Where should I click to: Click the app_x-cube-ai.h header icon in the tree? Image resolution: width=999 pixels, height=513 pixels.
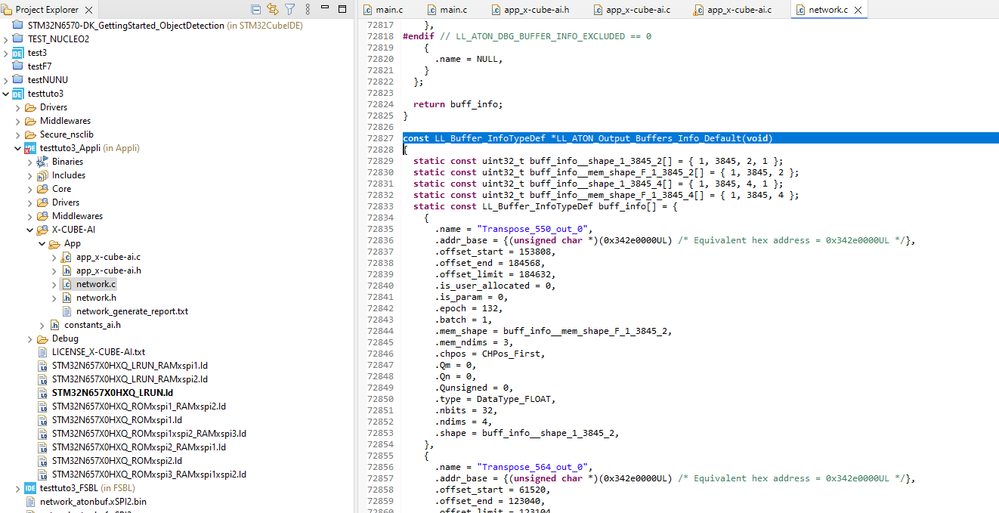point(66,270)
